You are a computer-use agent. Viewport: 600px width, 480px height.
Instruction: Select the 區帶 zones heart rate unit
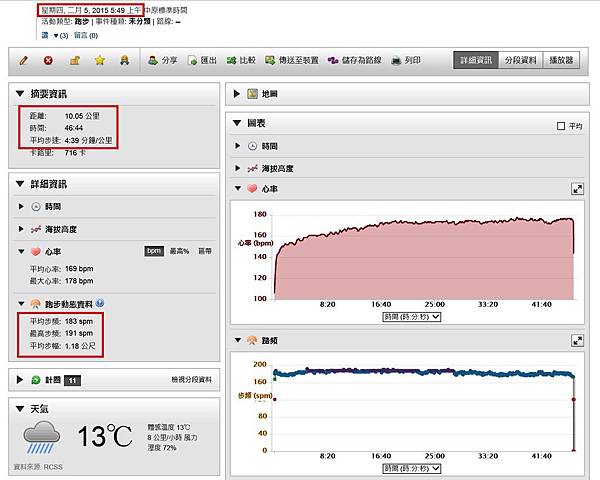point(205,251)
